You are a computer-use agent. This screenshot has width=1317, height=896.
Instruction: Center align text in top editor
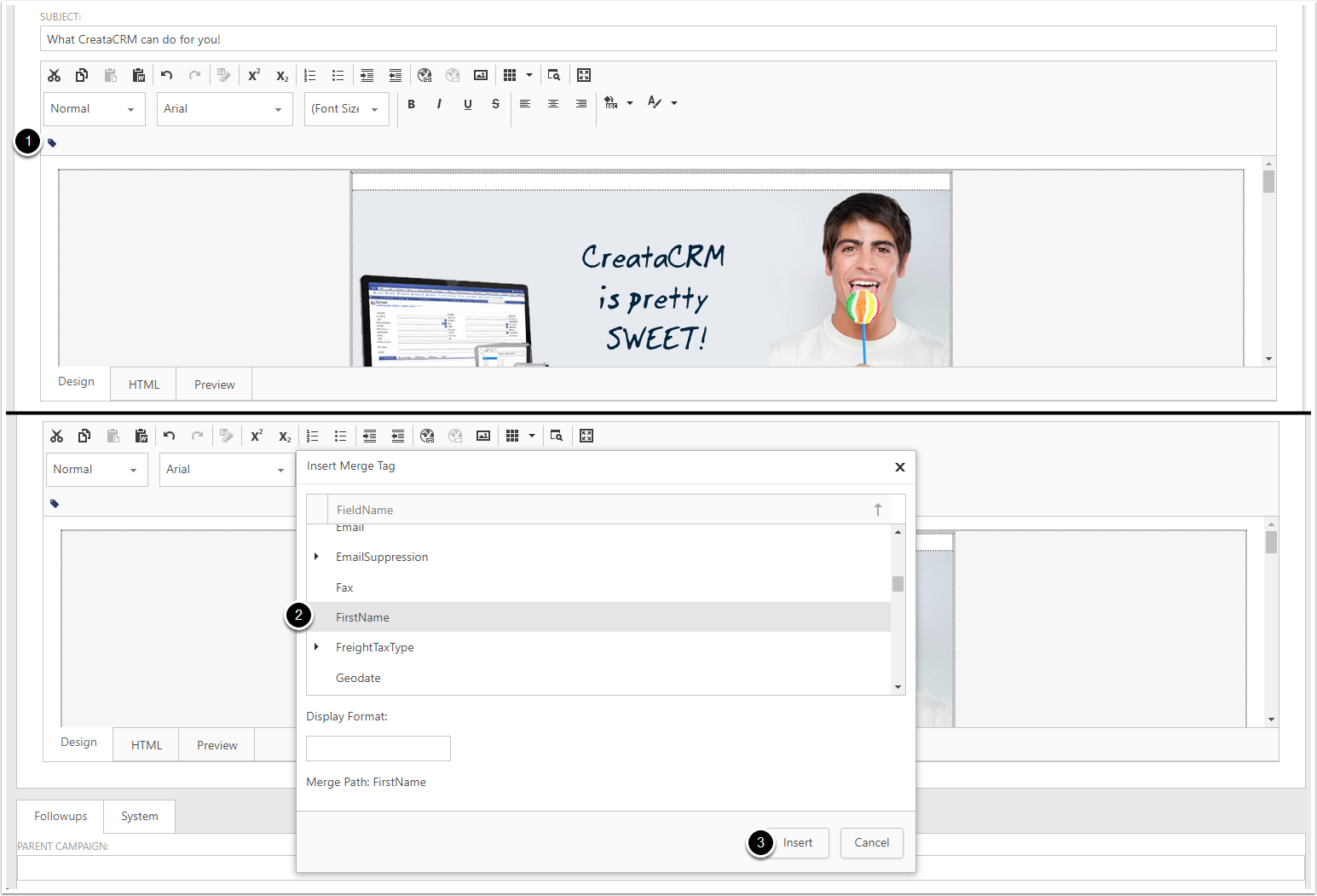click(553, 104)
